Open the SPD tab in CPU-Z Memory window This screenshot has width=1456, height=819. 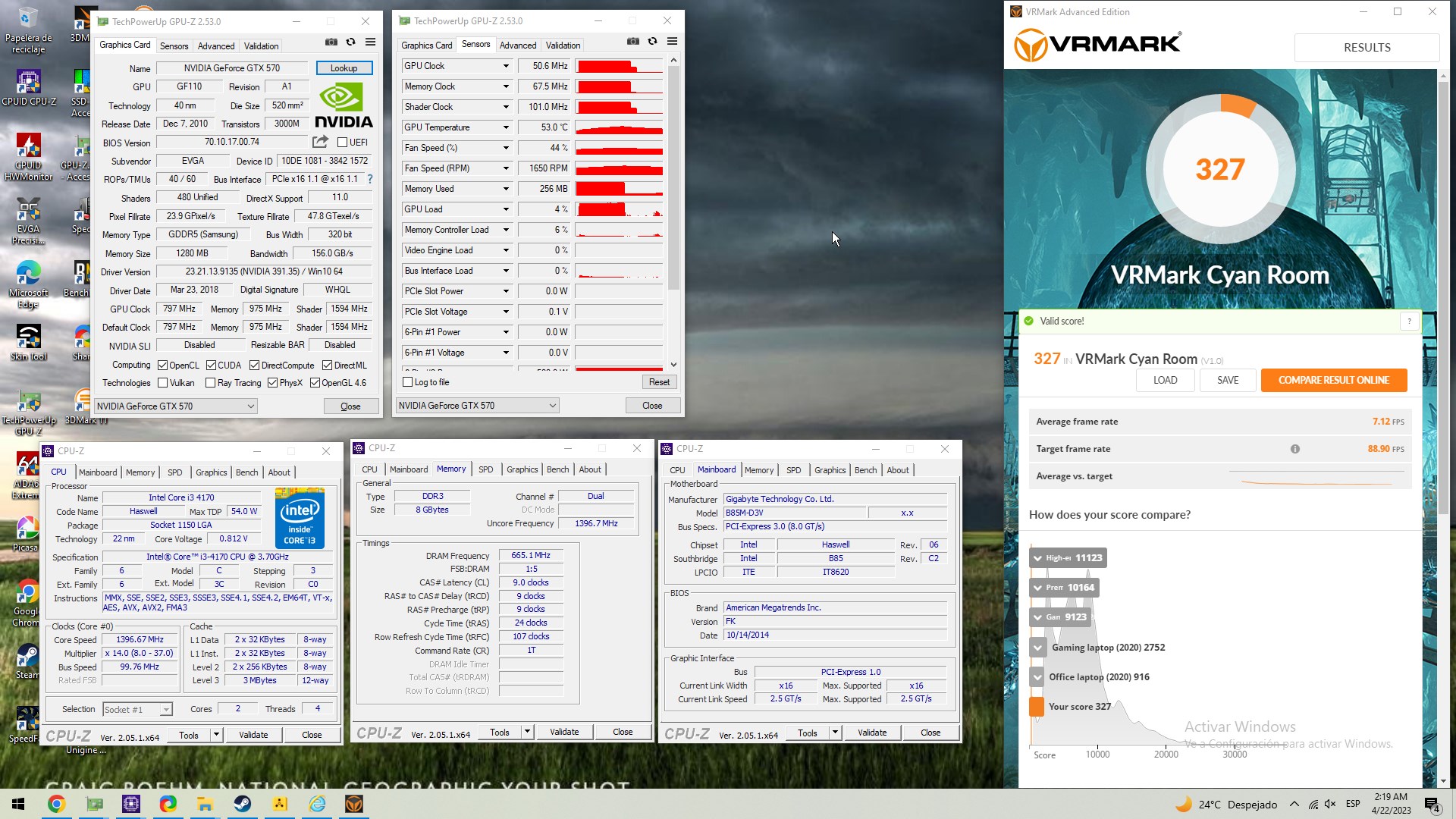(x=486, y=469)
